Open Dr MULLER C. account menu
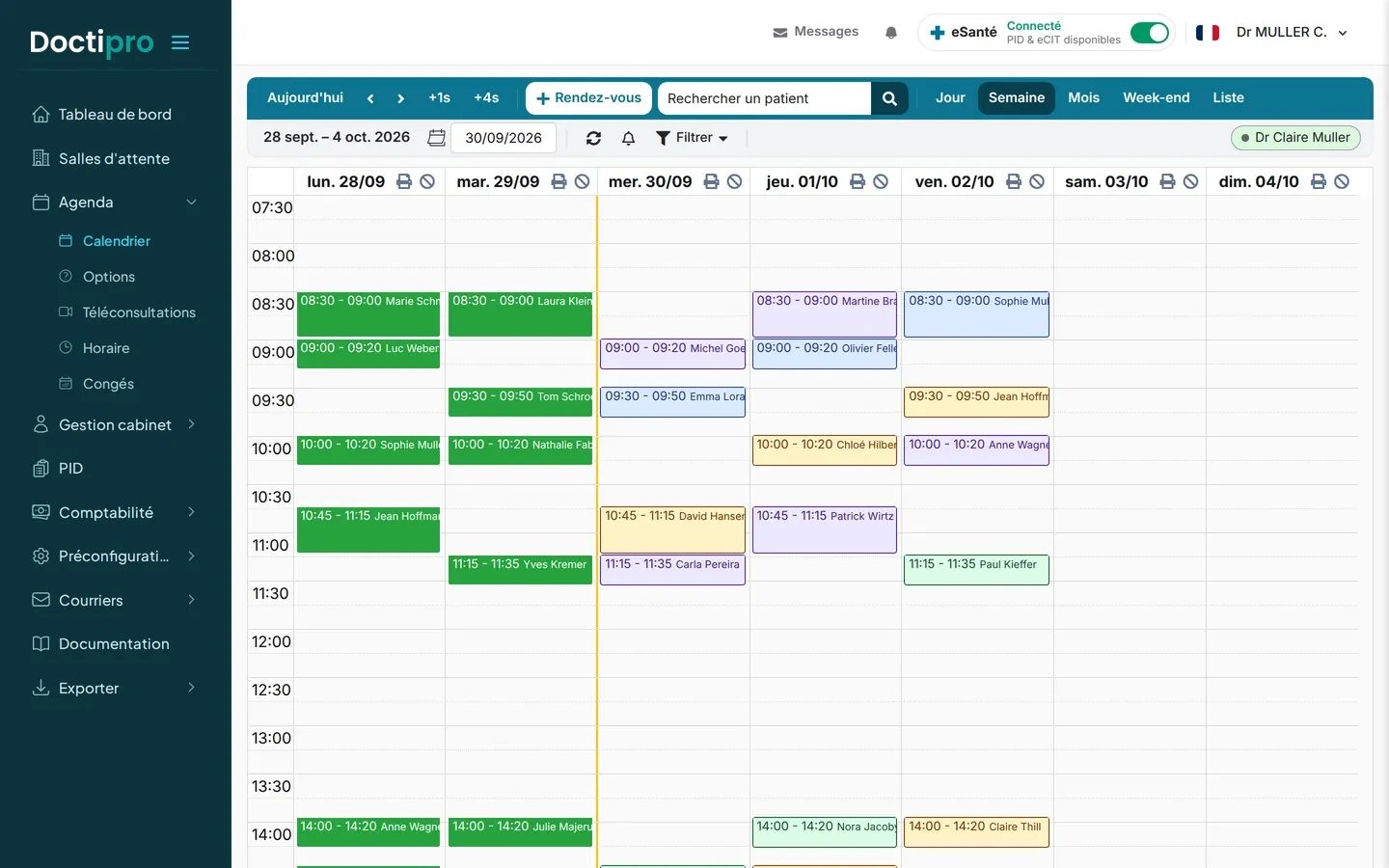1389x868 pixels. [1292, 33]
